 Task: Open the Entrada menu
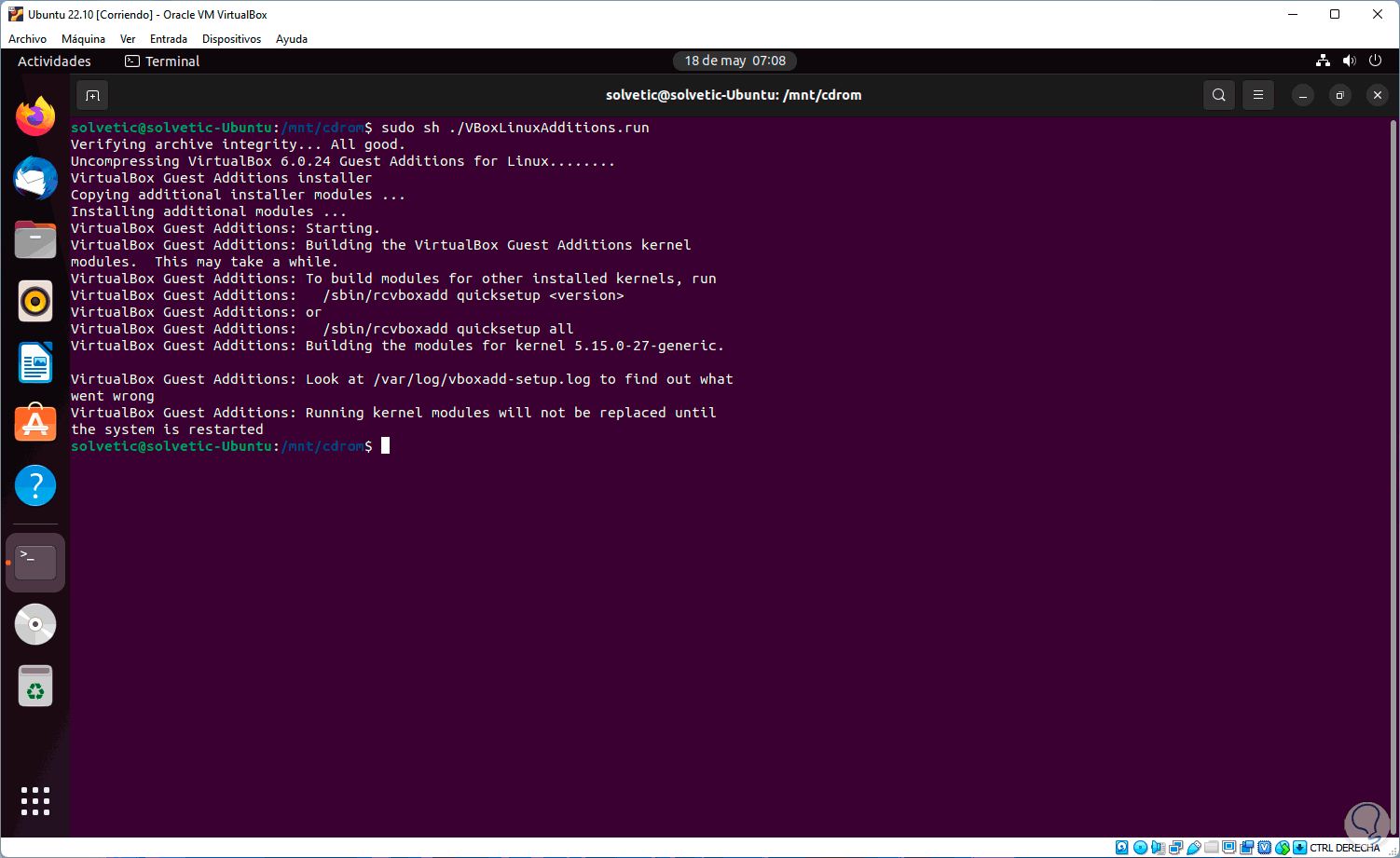tap(169, 39)
